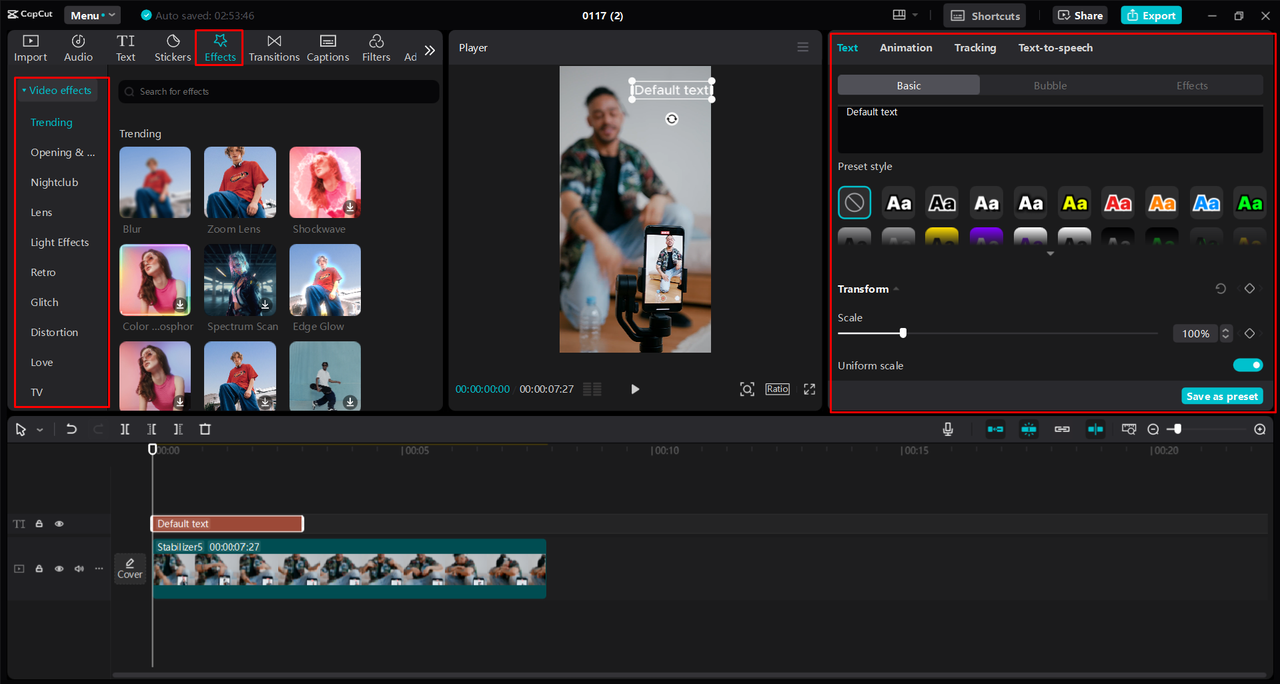Click the Export button
This screenshot has width=1280, height=684.
point(1151,15)
